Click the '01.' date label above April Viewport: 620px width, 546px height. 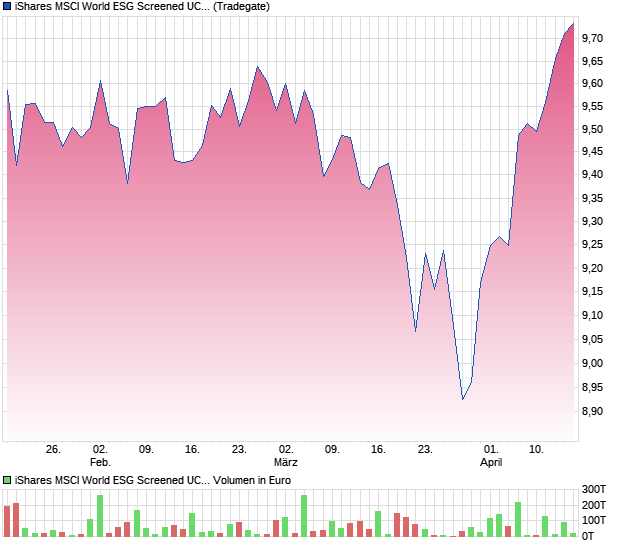pyautogui.click(x=491, y=450)
